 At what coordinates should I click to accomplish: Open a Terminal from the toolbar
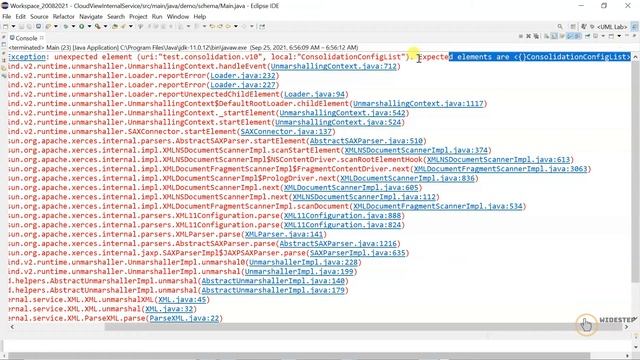click(38, 27)
